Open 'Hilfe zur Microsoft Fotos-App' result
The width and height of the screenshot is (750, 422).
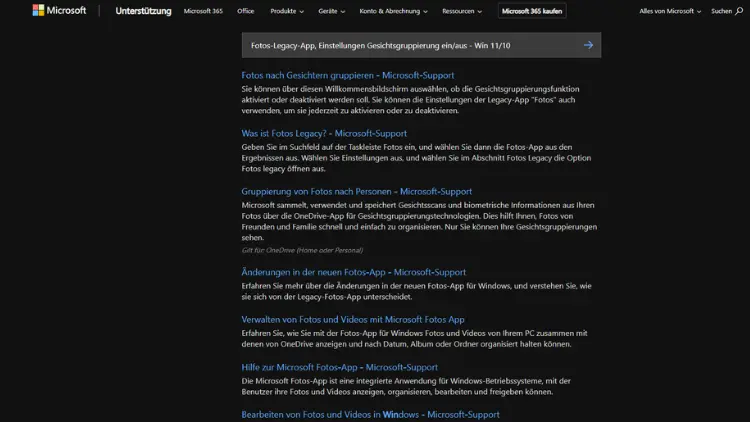pyautogui.click(x=339, y=367)
